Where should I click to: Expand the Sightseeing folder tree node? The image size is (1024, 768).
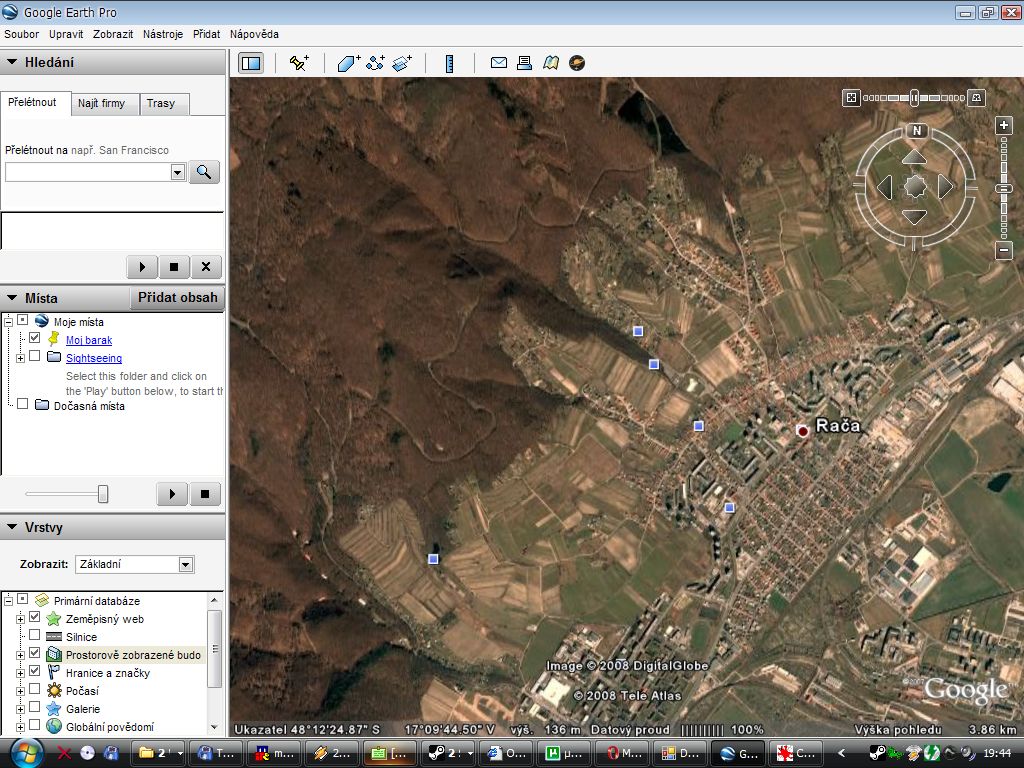coord(21,358)
